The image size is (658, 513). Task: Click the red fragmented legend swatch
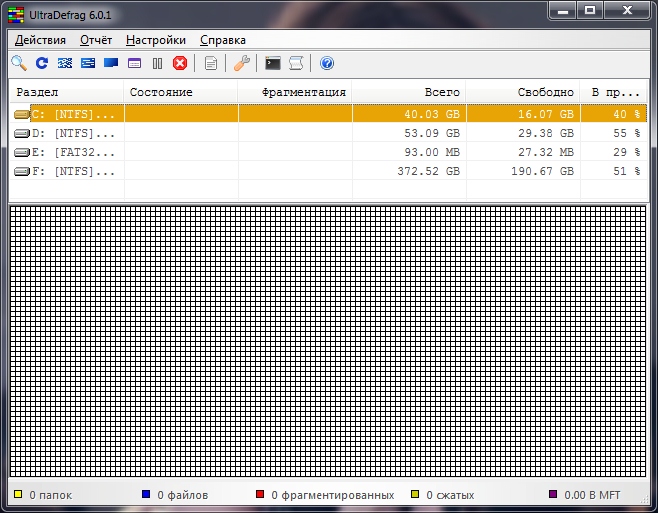point(260,494)
